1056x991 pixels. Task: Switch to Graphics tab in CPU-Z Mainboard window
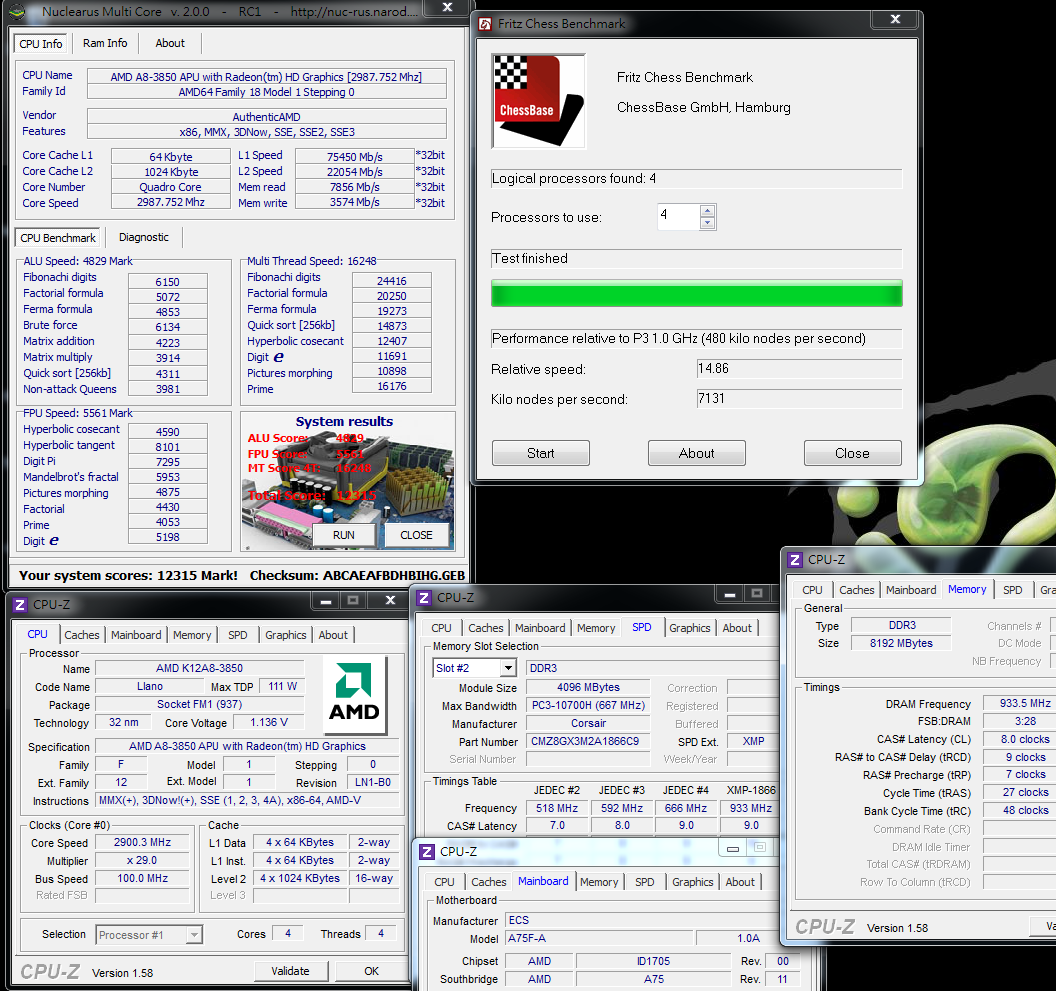pyautogui.click(x=692, y=882)
